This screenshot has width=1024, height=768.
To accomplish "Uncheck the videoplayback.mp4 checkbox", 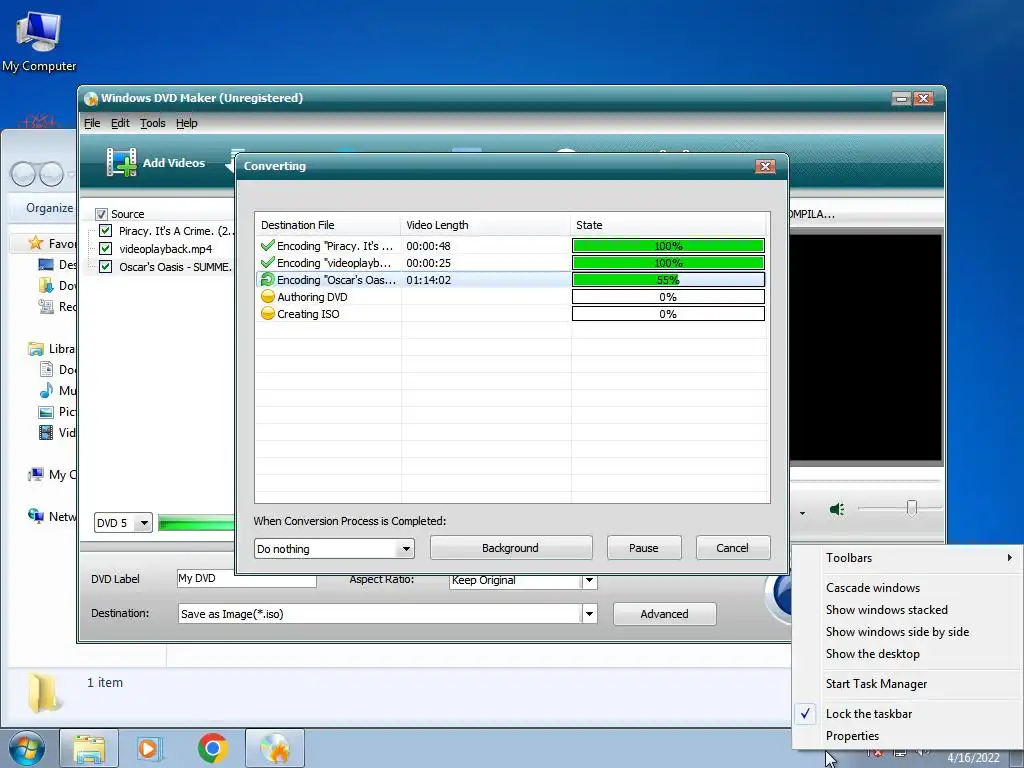I will (x=105, y=249).
